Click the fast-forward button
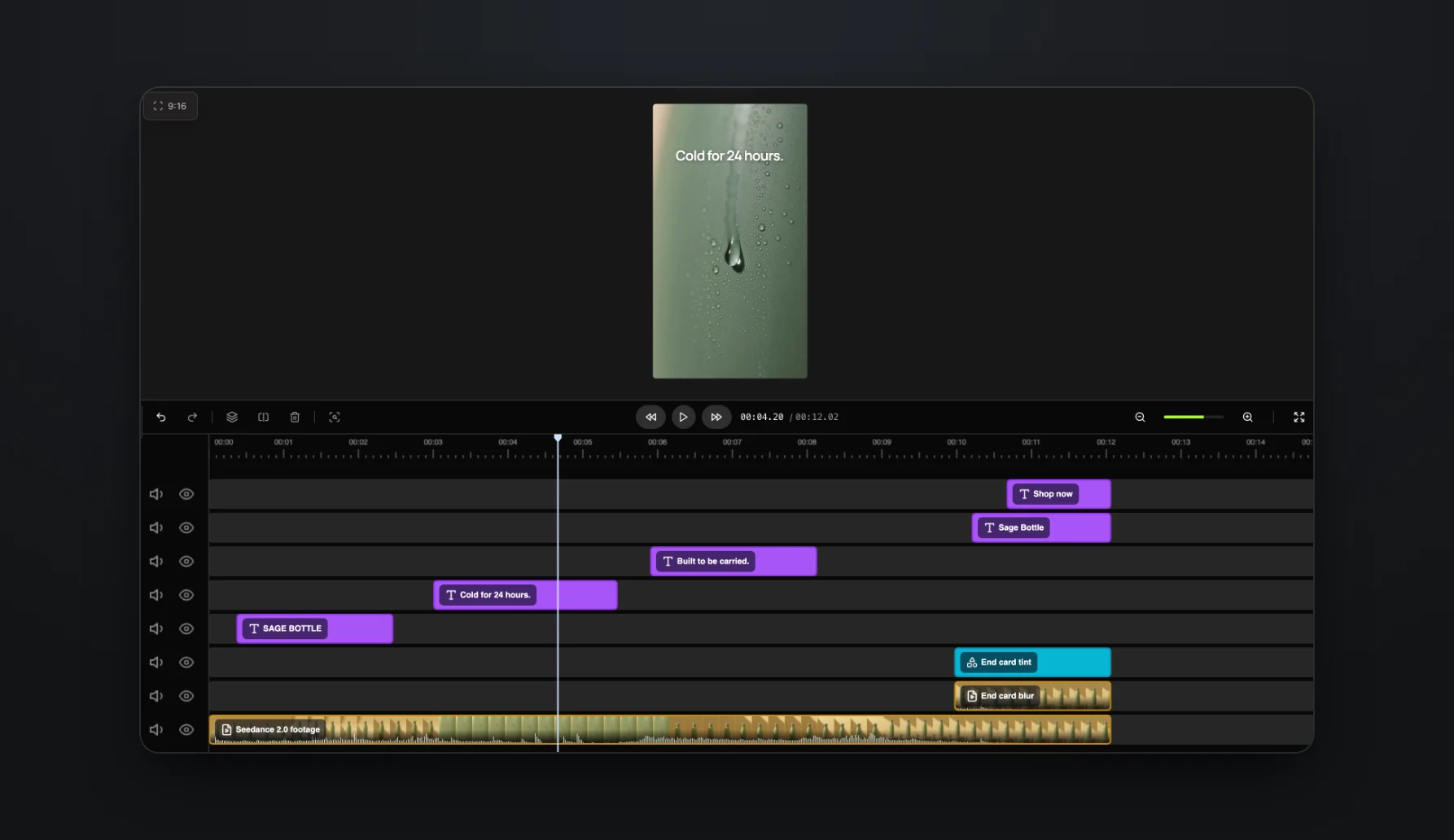Screen dimensions: 1454x840 click(x=716, y=417)
